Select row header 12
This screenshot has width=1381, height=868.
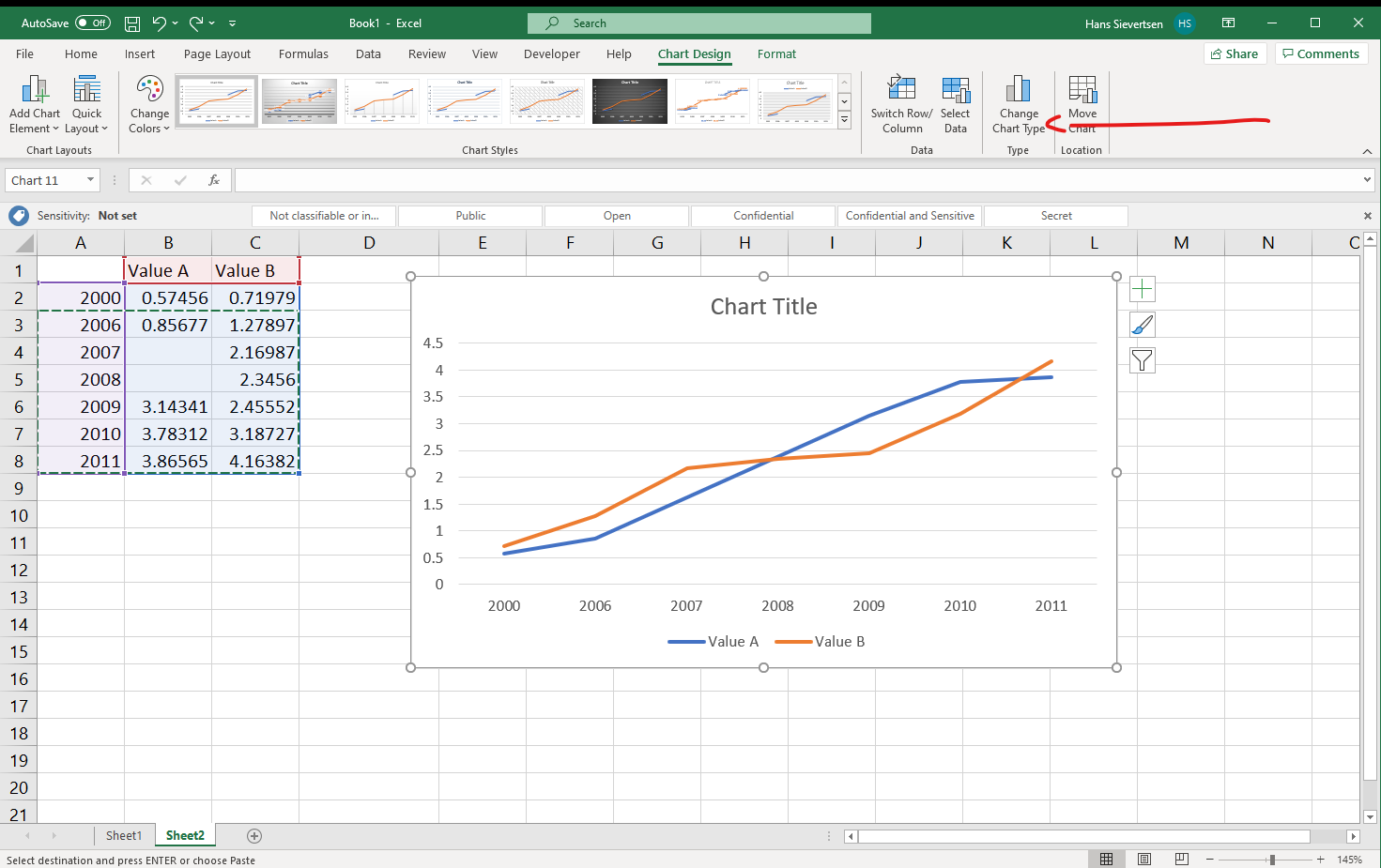click(19, 570)
